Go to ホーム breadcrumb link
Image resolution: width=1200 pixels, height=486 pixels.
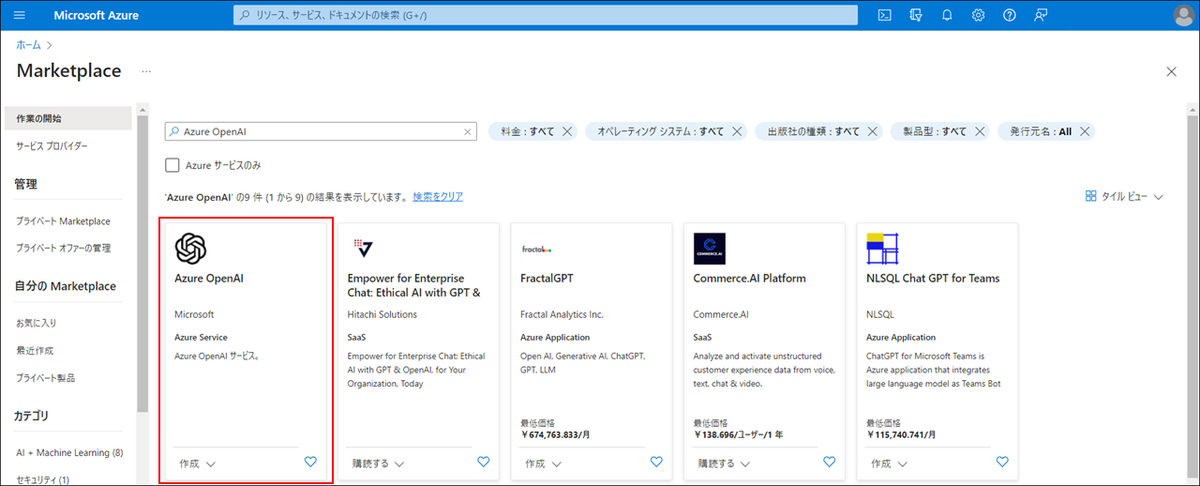point(28,45)
